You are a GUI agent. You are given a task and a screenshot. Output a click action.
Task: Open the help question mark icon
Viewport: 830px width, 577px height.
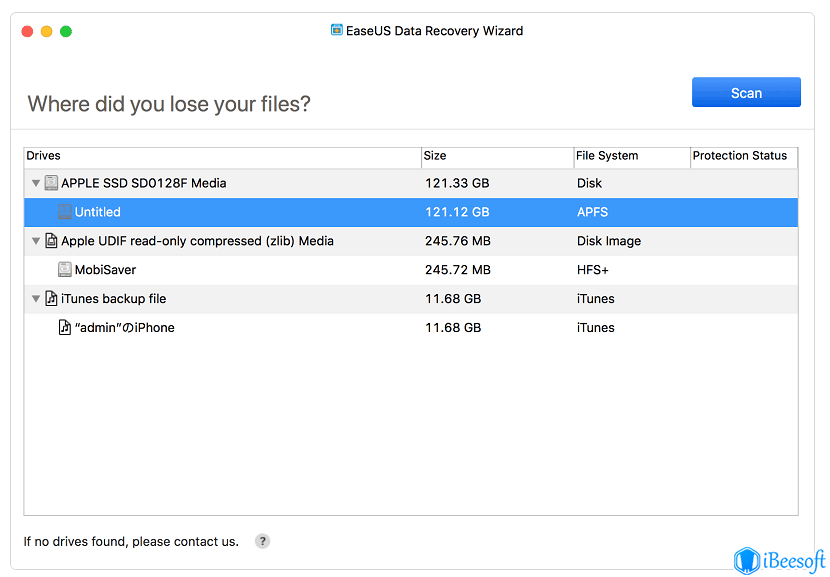tap(262, 541)
